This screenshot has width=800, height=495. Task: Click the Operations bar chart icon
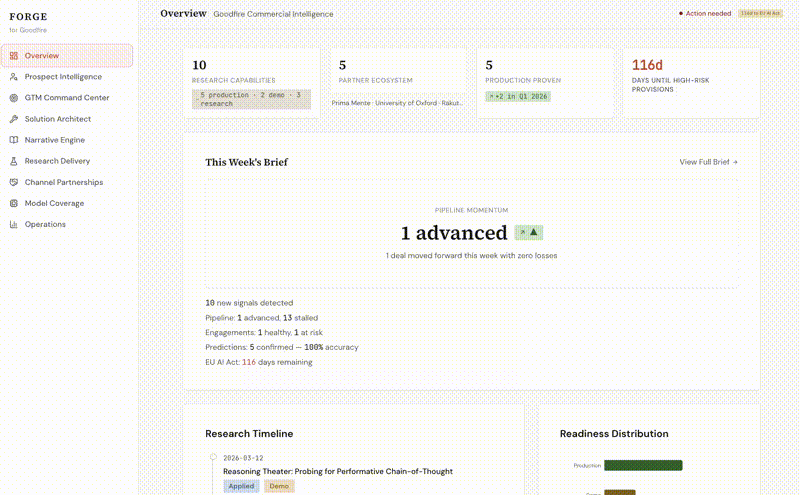(x=14, y=224)
